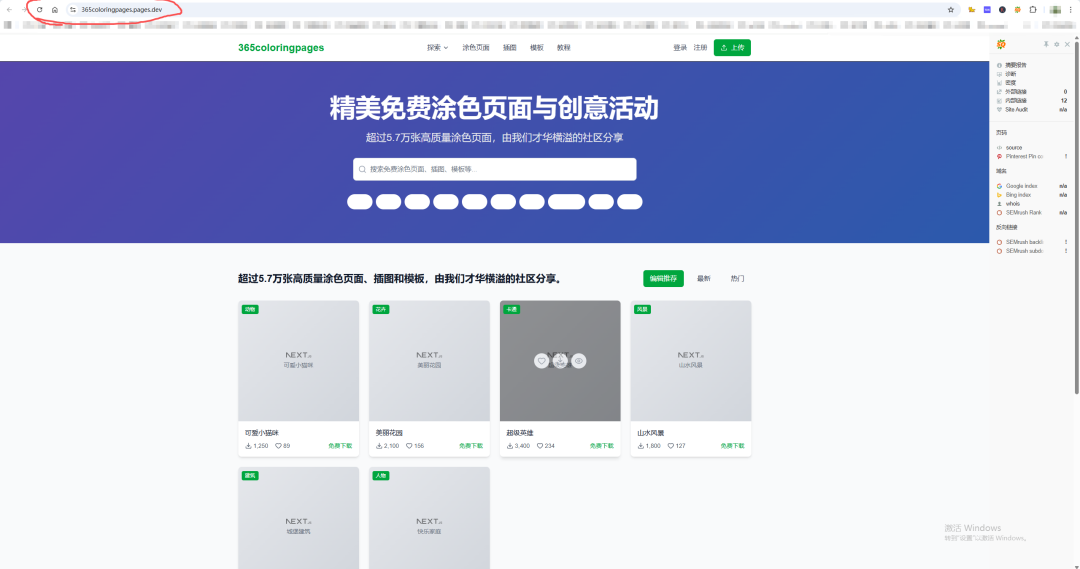Open the 美丽花园 thumbnail image
The width and height of the screenshot is (1080, 569).
point(429,361)
